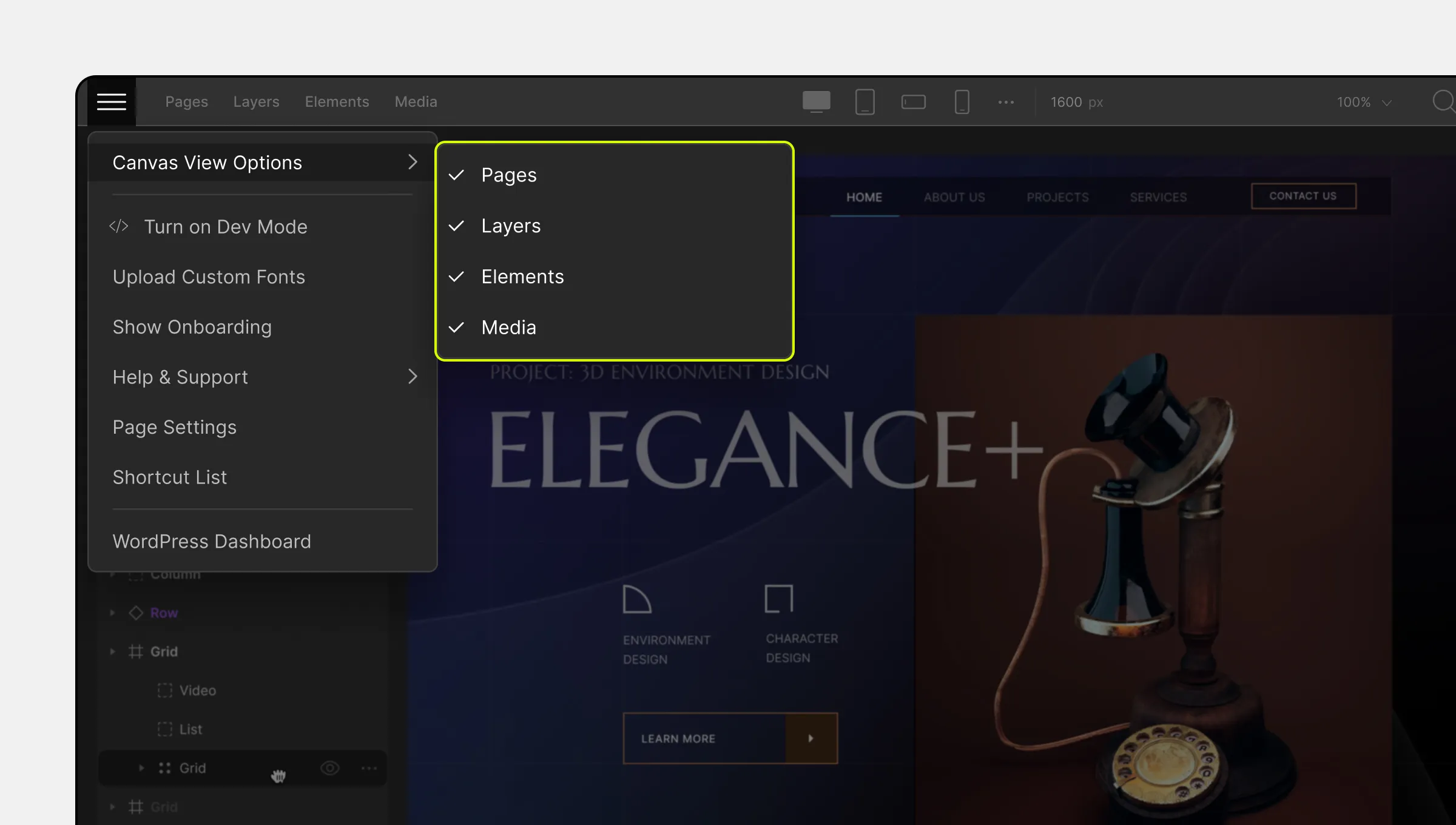Viewport: 1456px width, 825px height.
Task: Toggle Pages visibility checkmark on
Action: (x=457, y=175)
